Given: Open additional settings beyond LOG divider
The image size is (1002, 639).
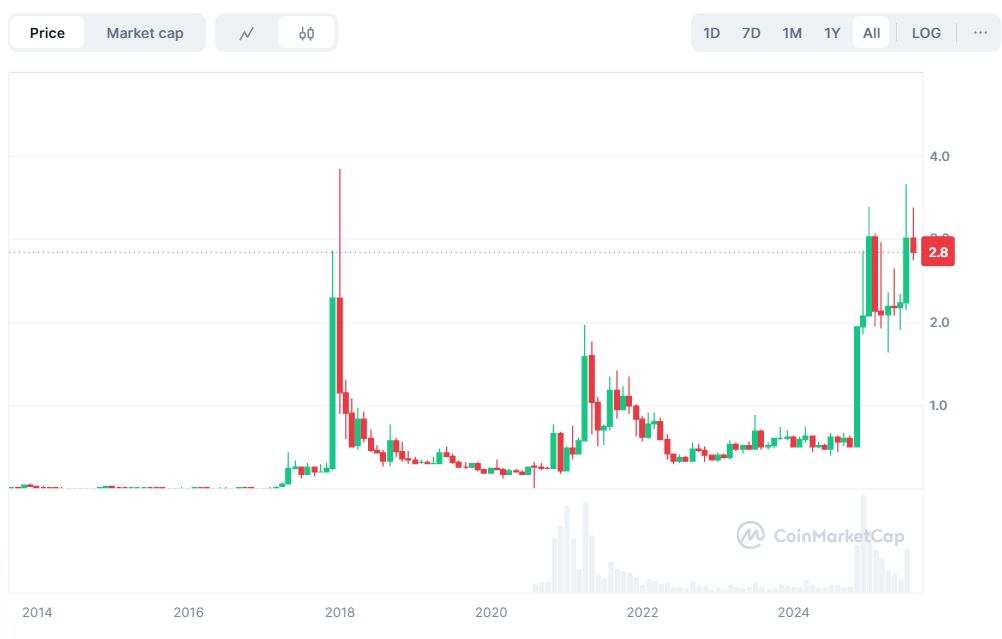Looking at the screenshot, I should 981,32.
